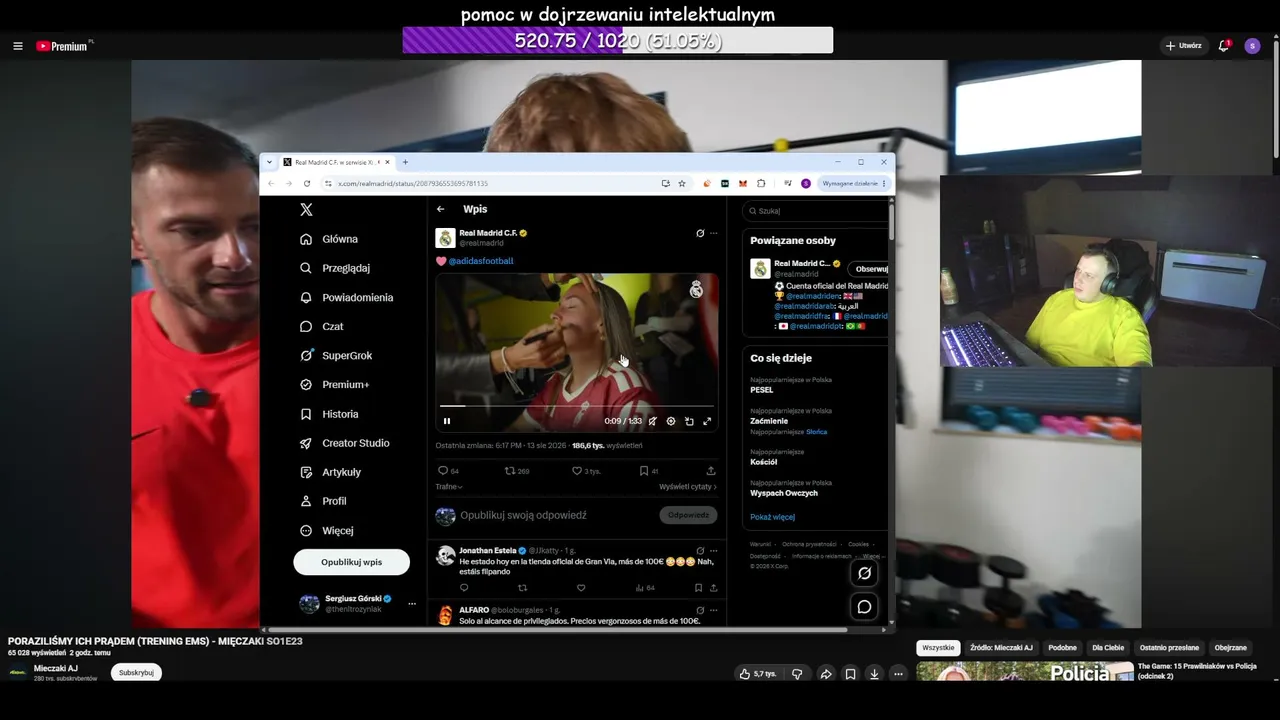Reload the page in Chrome
Image resolution: width=1280 pixels, height=720 pixels.
[307, 184]
